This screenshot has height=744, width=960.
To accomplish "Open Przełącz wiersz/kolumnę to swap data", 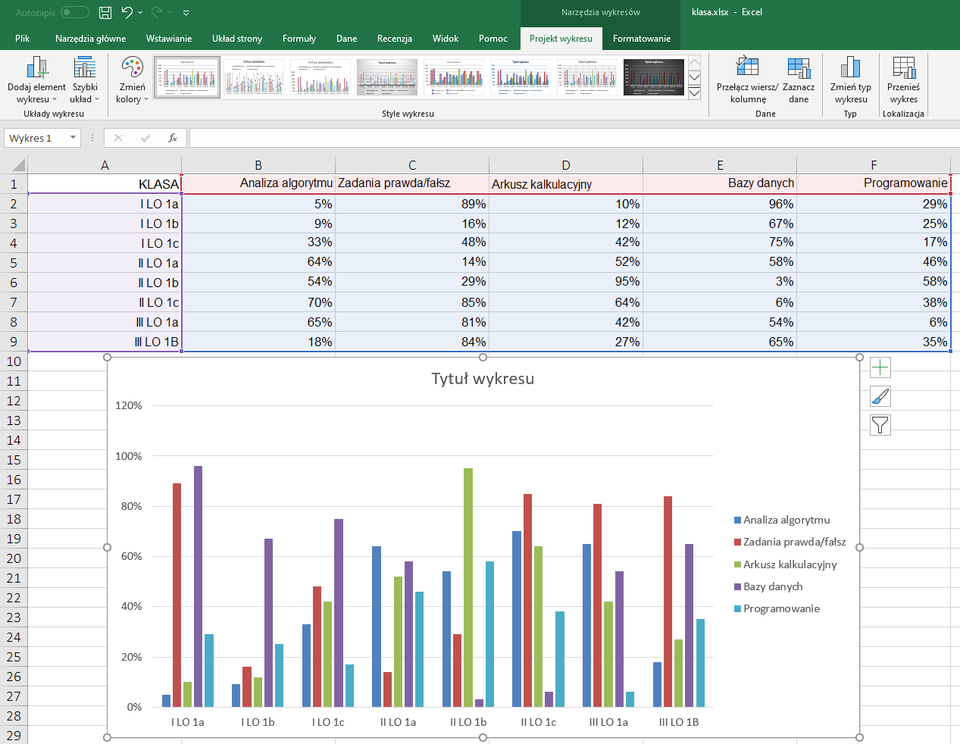I will 746,80.
